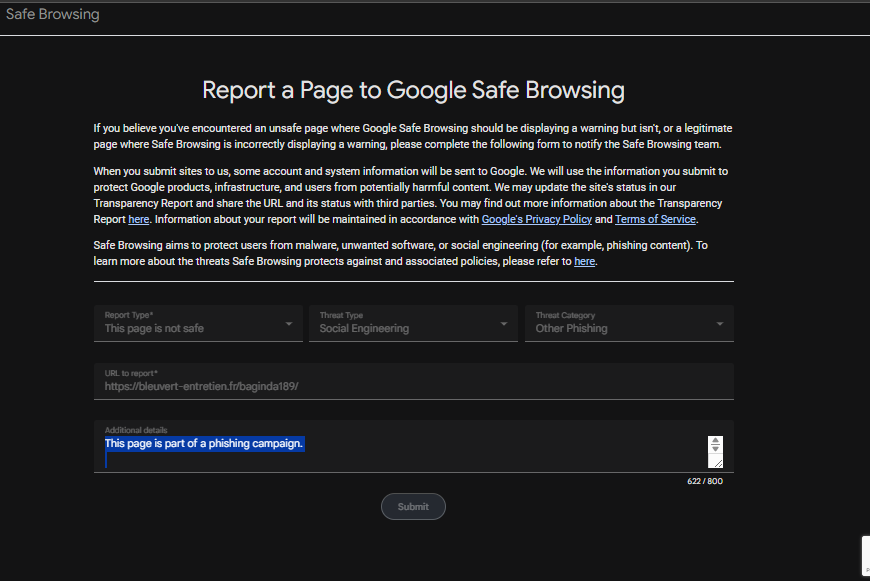870x581 pixels.
Task: Click the 622 / 800 character counter
Action: (705, 481)
